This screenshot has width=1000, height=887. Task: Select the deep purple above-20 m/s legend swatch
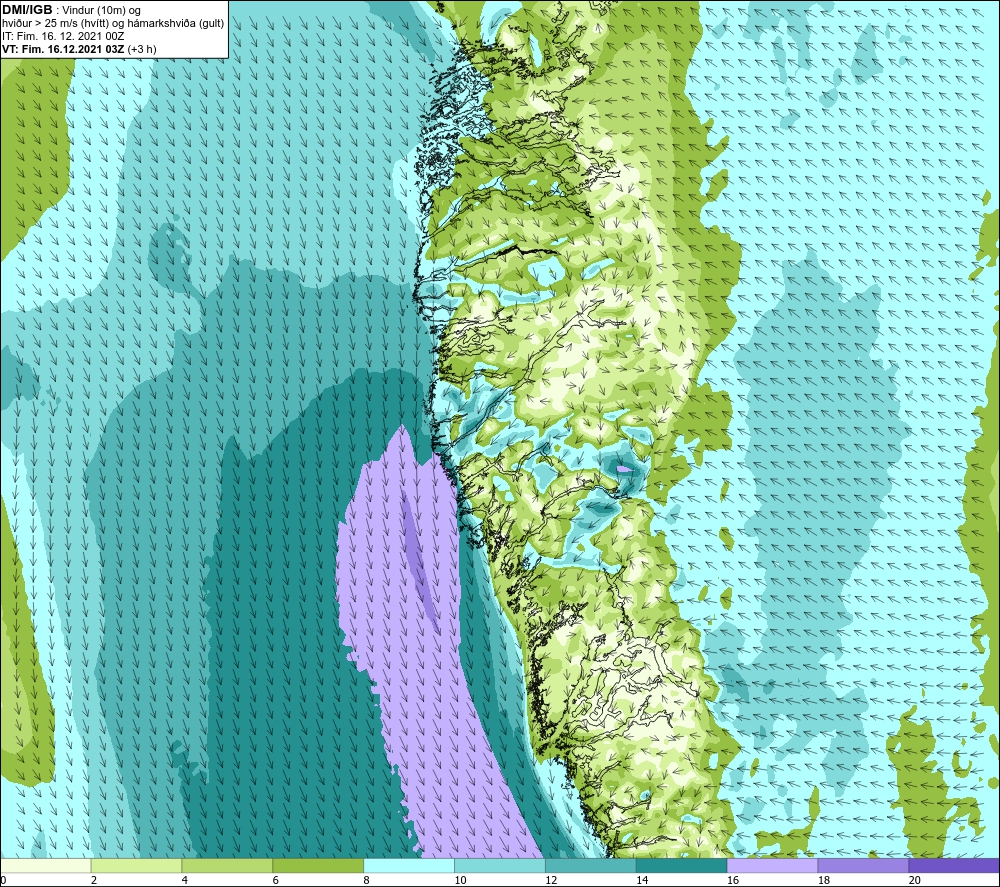point(954,865)
